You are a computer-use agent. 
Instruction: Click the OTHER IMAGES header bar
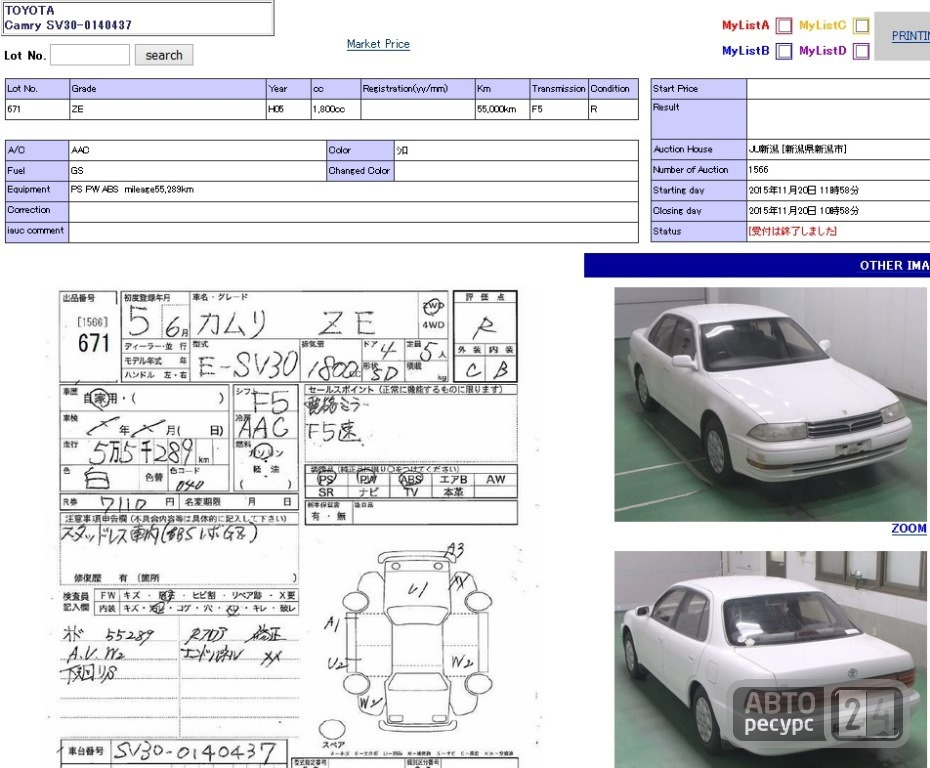(x=757, y=265)
